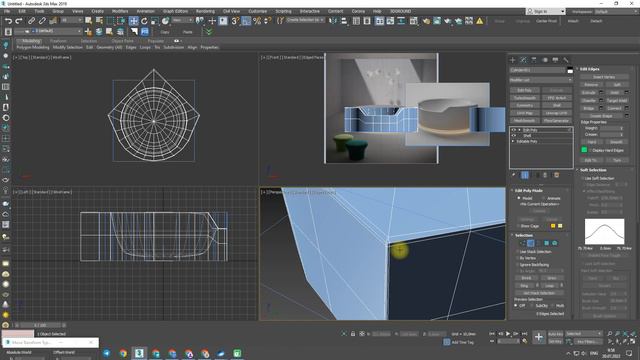Image resolution: width=640 pixels, height=360 pixels.
Task: Enable Use Stack Selection checkbox
Action: [518, 252]
